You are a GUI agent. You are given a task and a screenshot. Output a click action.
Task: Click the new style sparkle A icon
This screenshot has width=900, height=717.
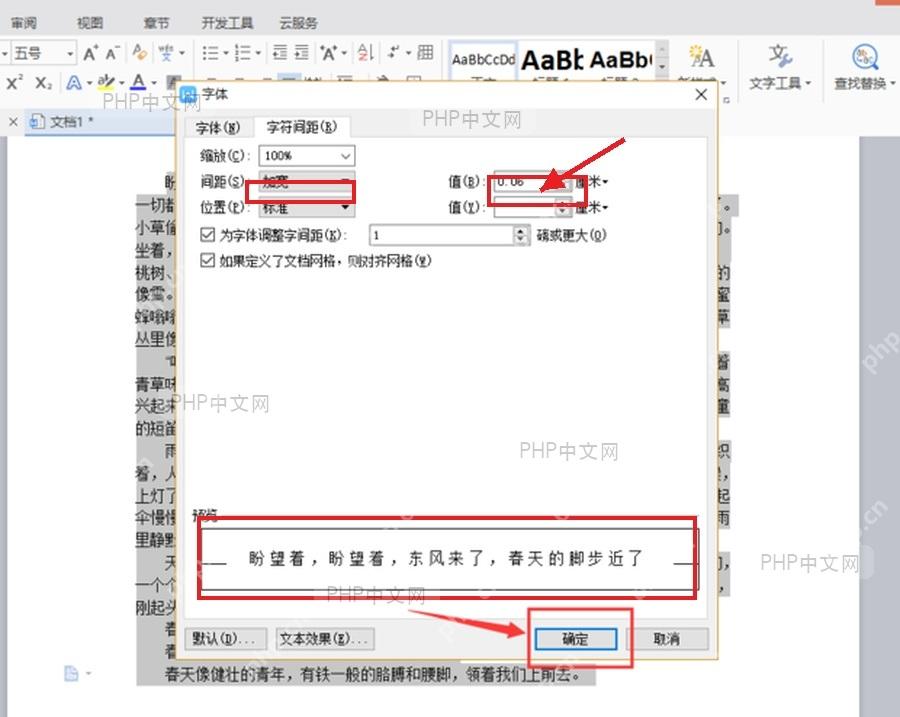point(701,57)
